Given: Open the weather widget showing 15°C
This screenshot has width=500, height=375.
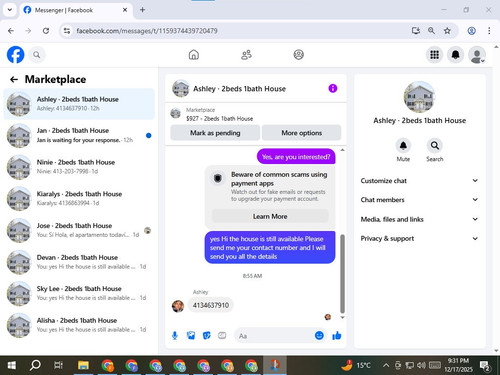Looking at the screenshot, I should (356, 365).
